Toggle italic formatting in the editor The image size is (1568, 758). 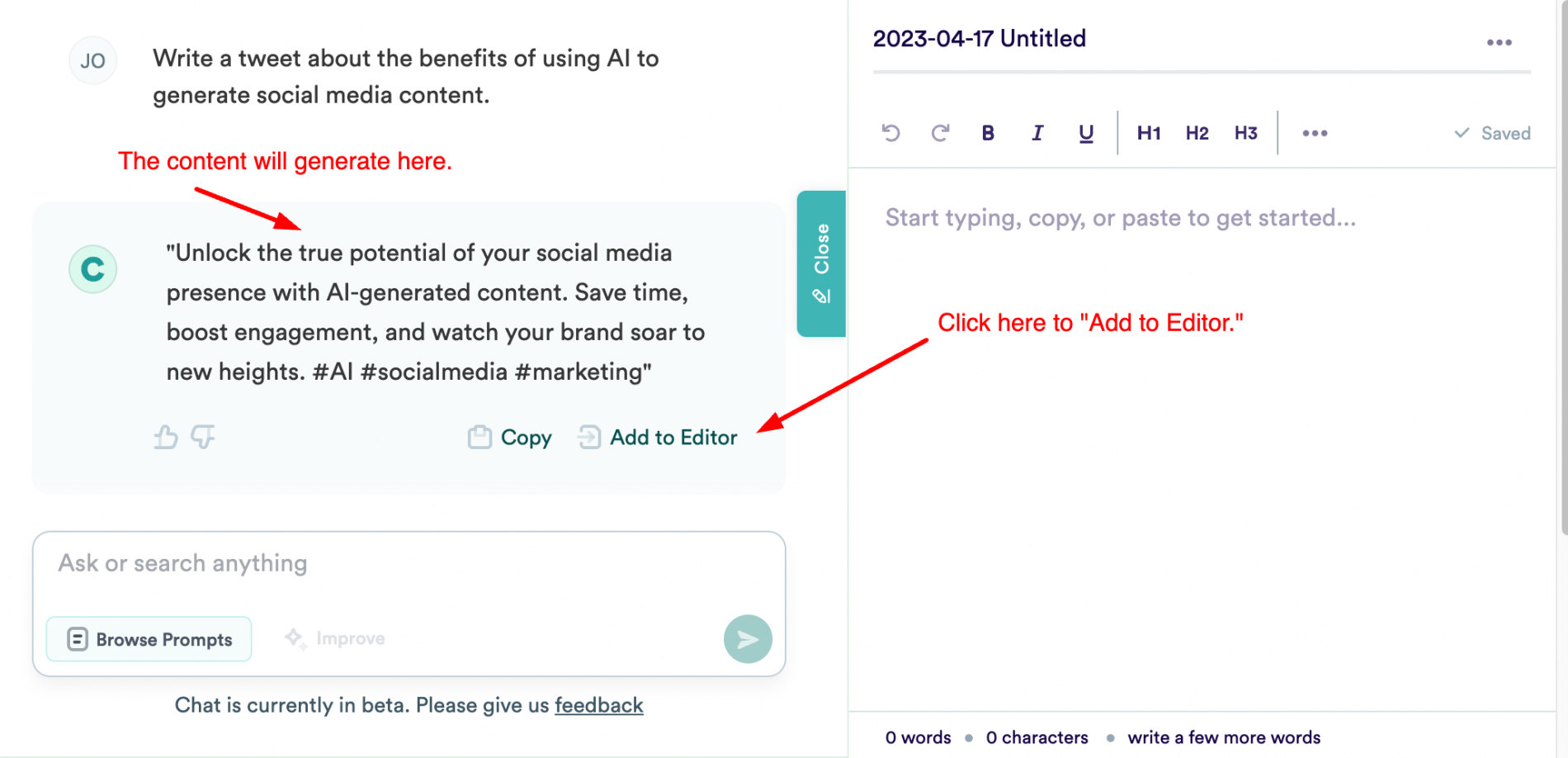pos(1037,133)
